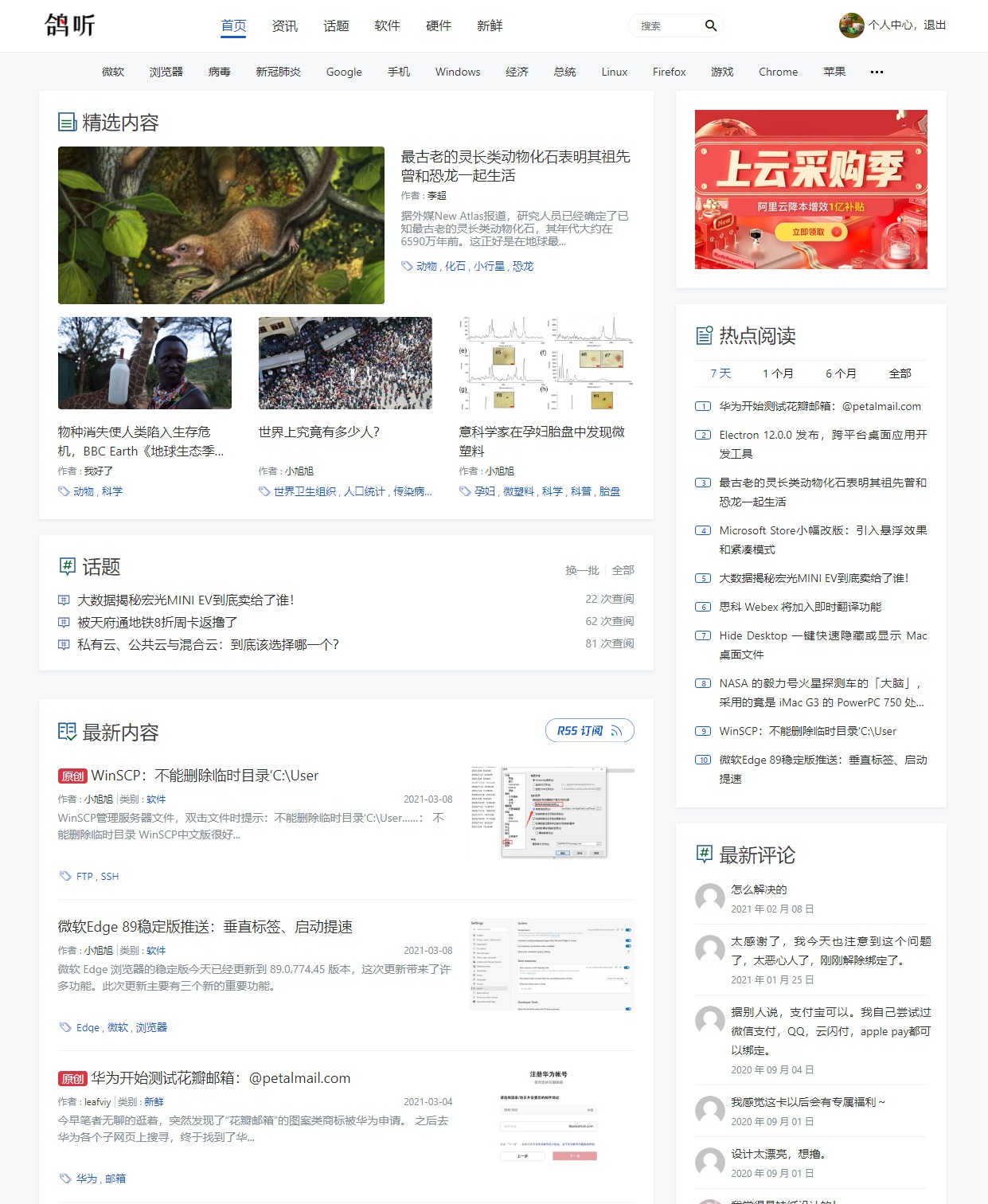Open the 微软 tag link
This screenshot has width=988, height=1204.
tap(113, 72)
